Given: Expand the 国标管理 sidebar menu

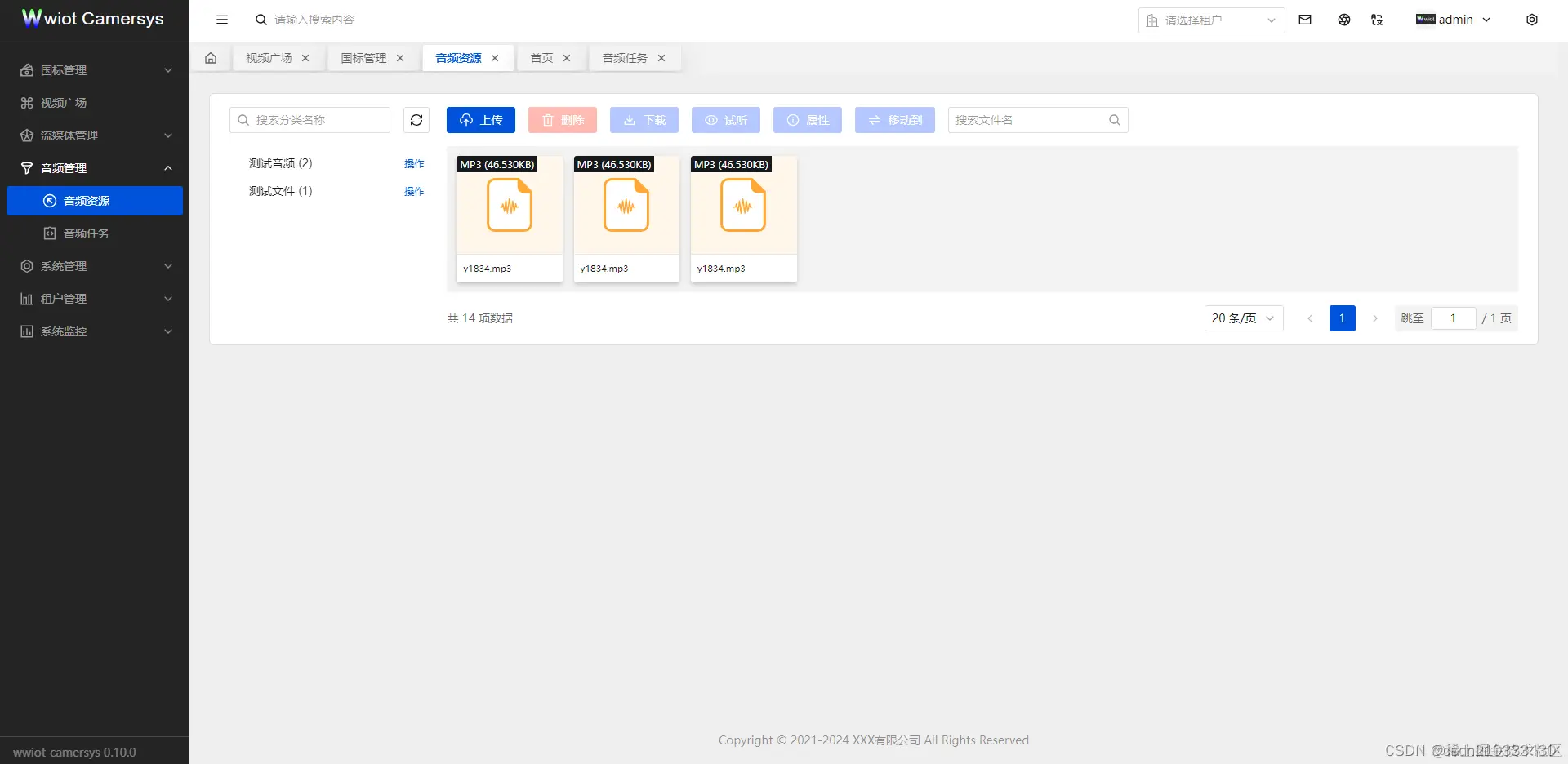Looking at the screenshot, I should 95,70.
